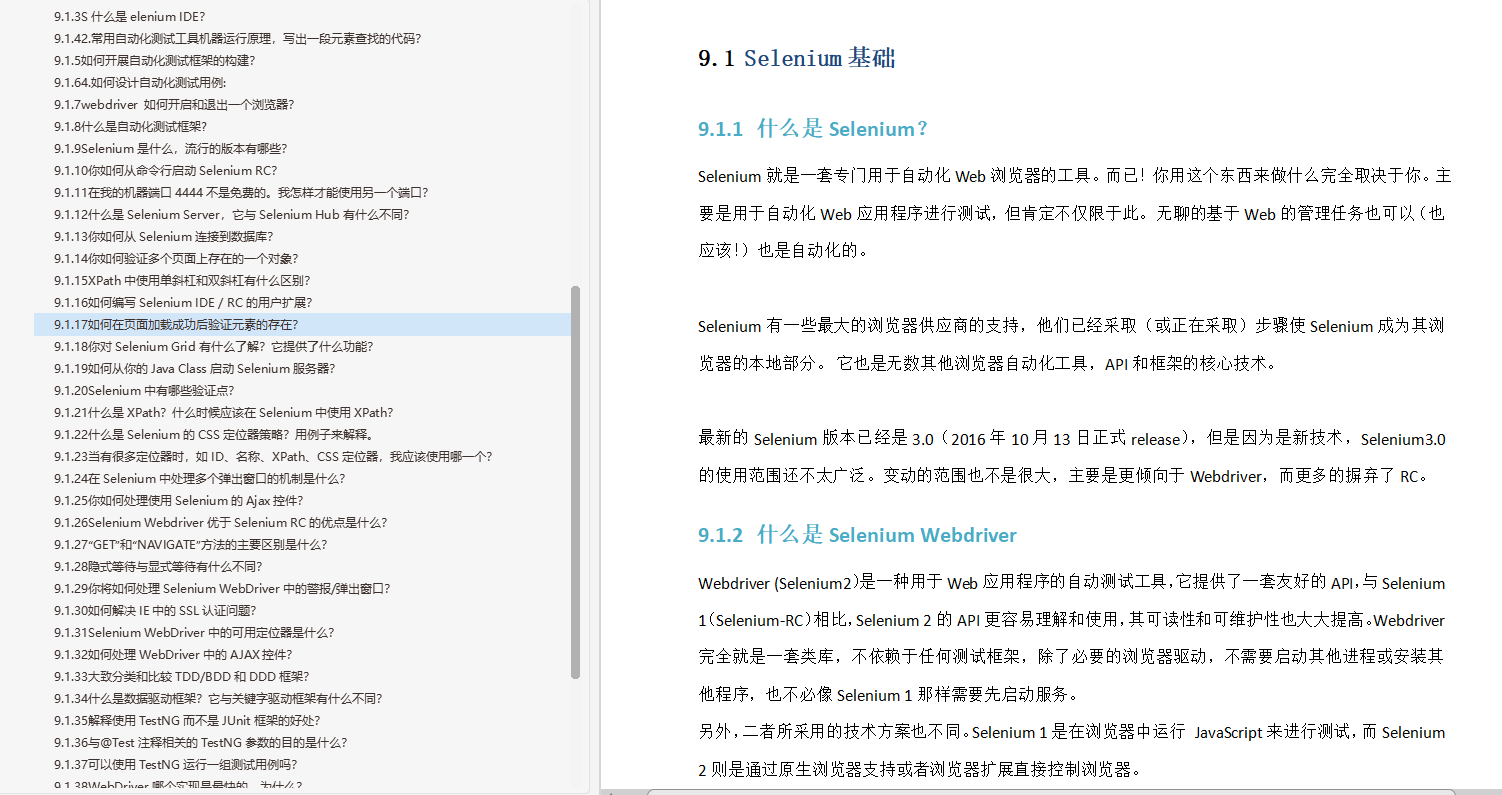Open 9.1.24 在 Selenium 中处理多个弹出窗口的机制
This screenshot has height=795, width=1502.
200,478
